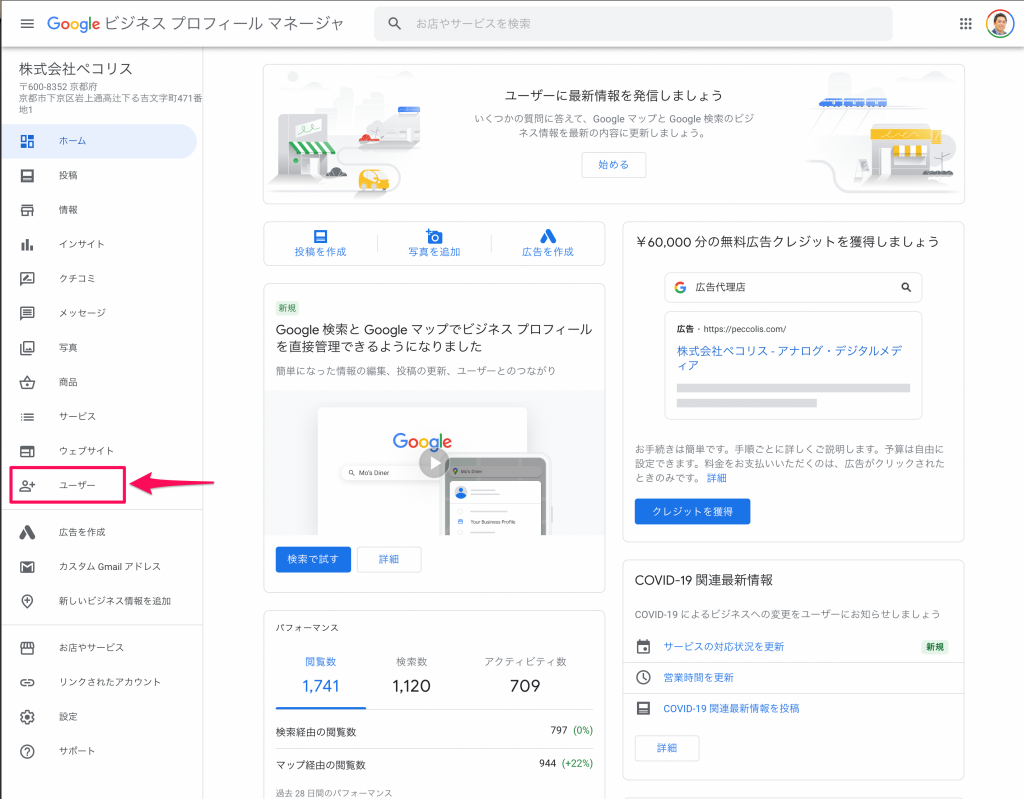The width and height of the screenshot is (1024, 799).
Task: Click the 広告を作成 quick action
Action: point(547,244)
